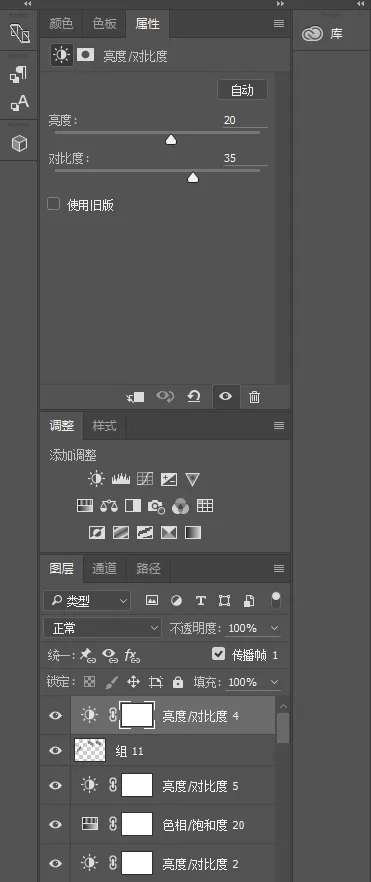
Task: Switch to the 通道 tab
Action: click(x=105, y=568)
